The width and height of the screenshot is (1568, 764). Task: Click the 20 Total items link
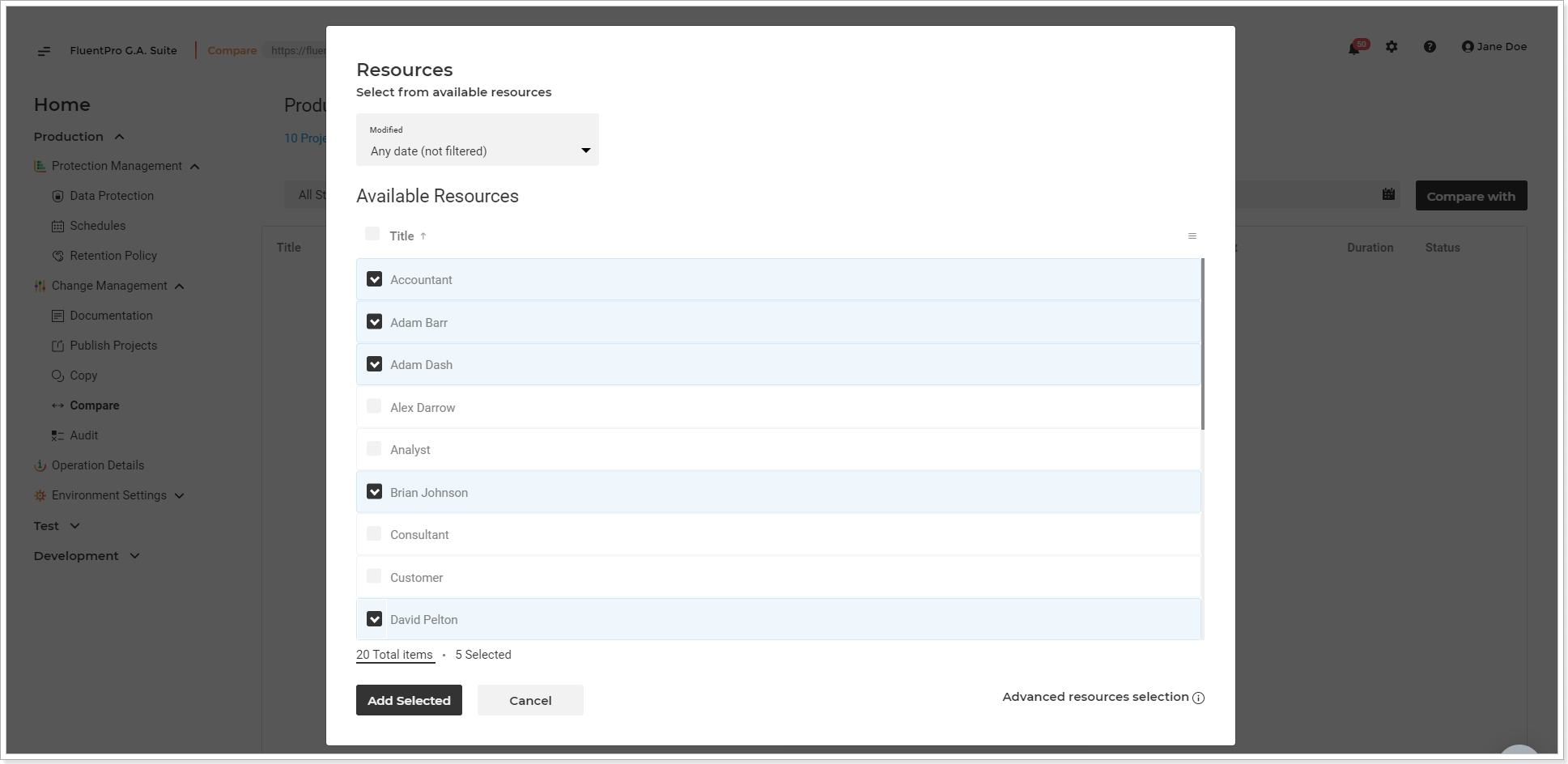tap(395, 655)
